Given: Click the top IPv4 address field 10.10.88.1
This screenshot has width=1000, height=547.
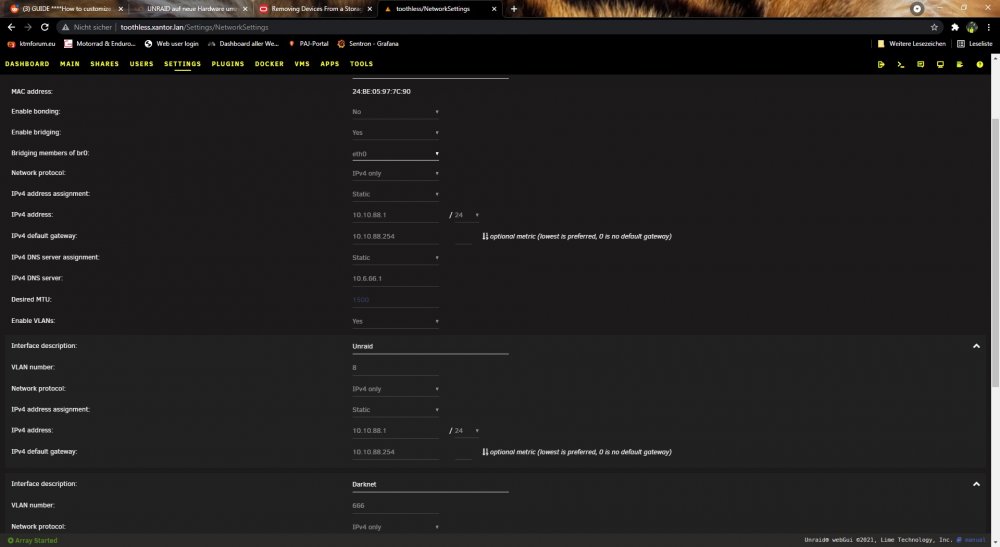Looking at the screenshot, I should pyautogui.click(x=395, y=215).
